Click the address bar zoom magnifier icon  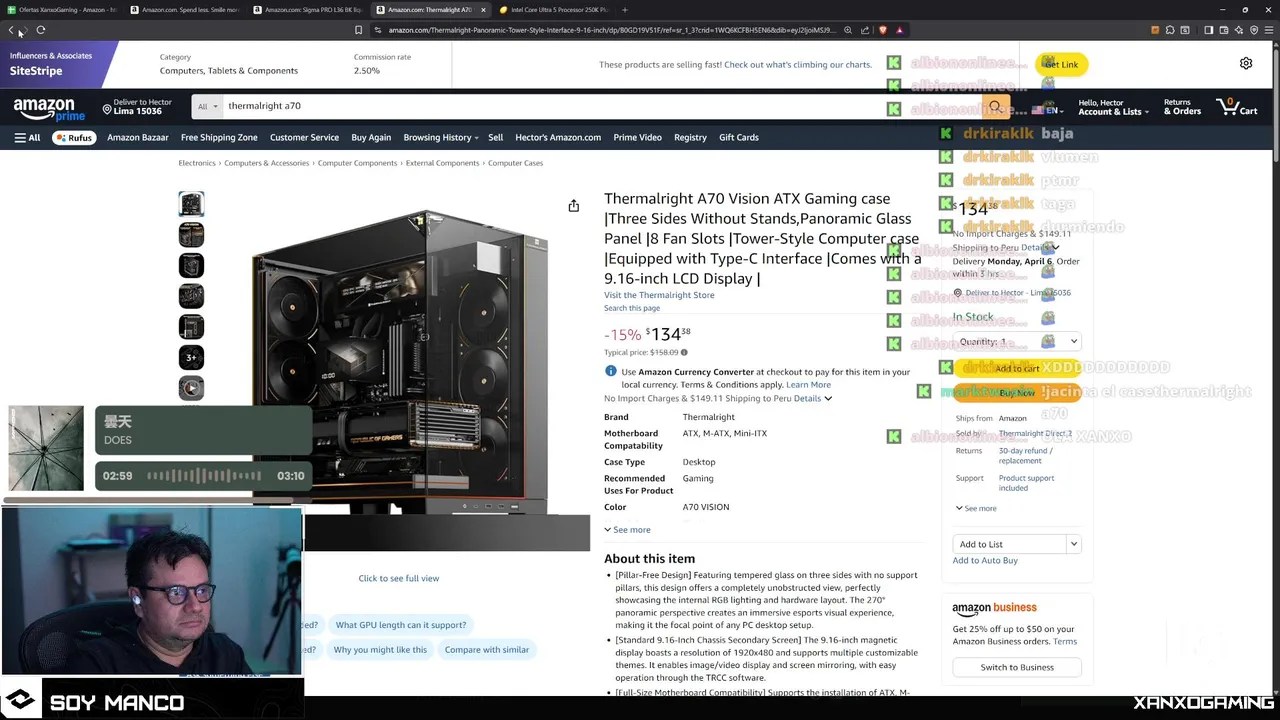coord(848,30)
